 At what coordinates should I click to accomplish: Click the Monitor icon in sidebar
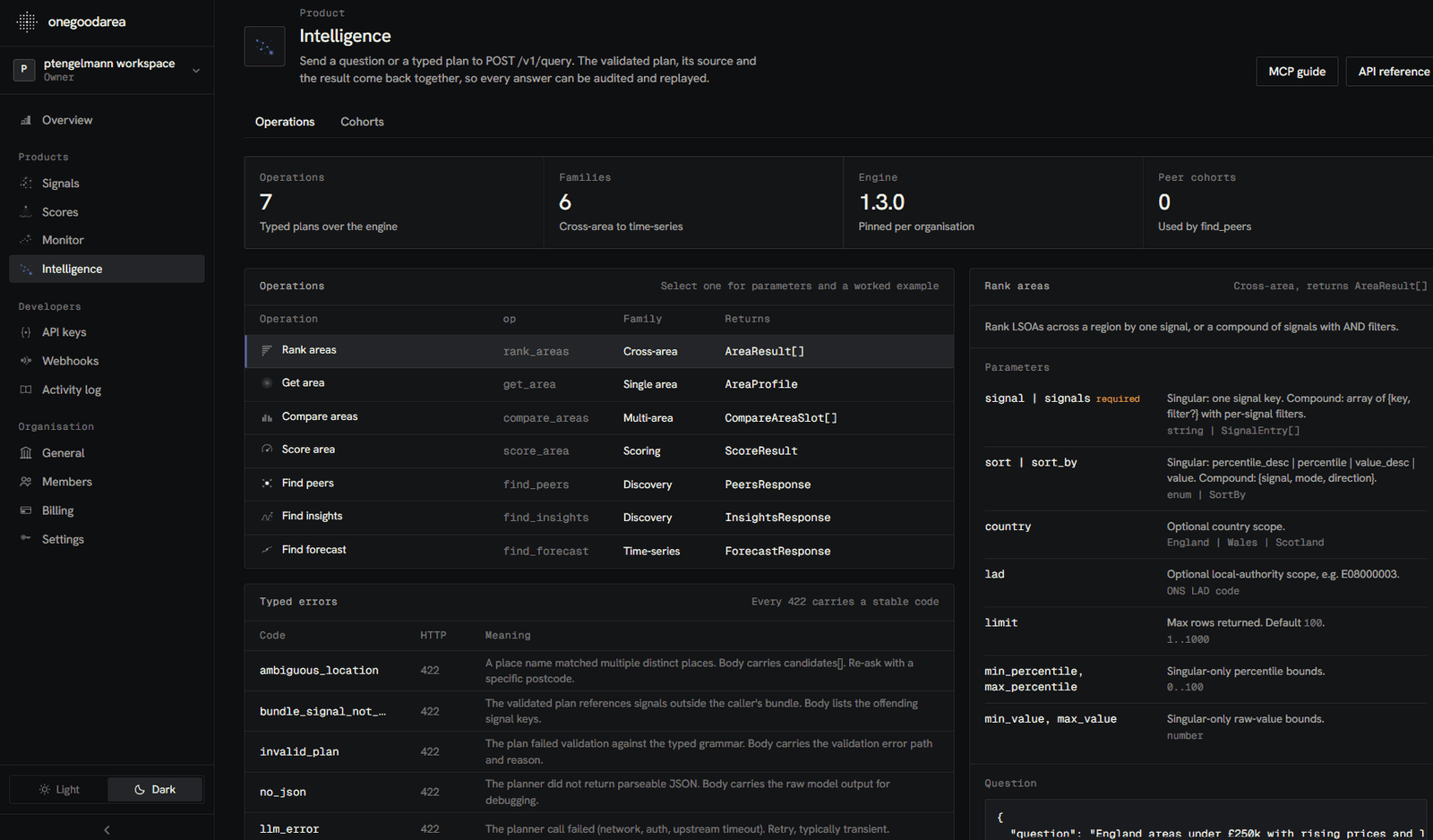[x=26, y=240]
